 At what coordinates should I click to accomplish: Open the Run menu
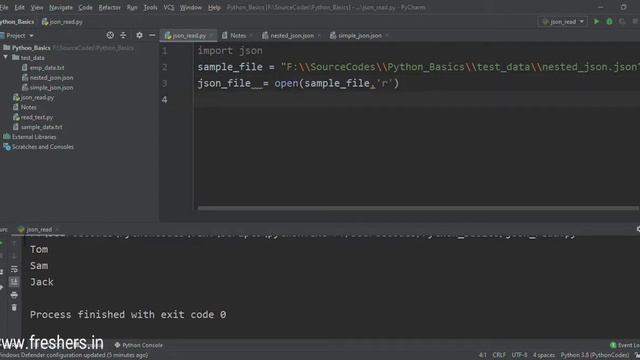pyautogui.click(x=132, y=7)
